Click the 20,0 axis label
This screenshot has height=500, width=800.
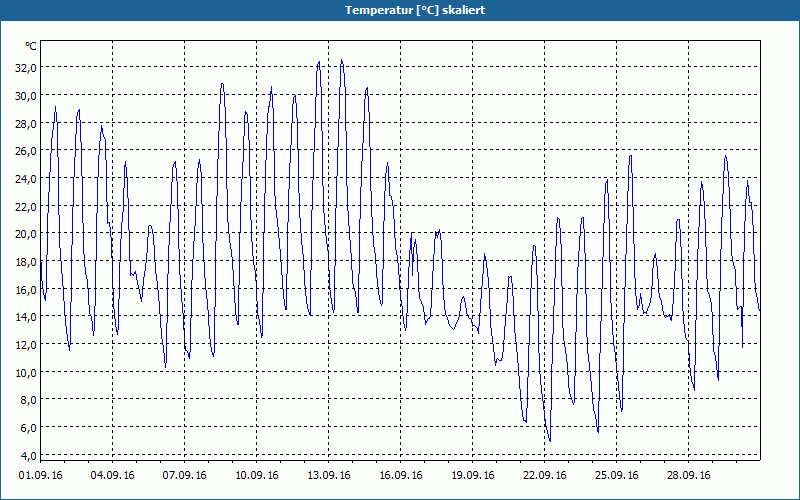26,234
